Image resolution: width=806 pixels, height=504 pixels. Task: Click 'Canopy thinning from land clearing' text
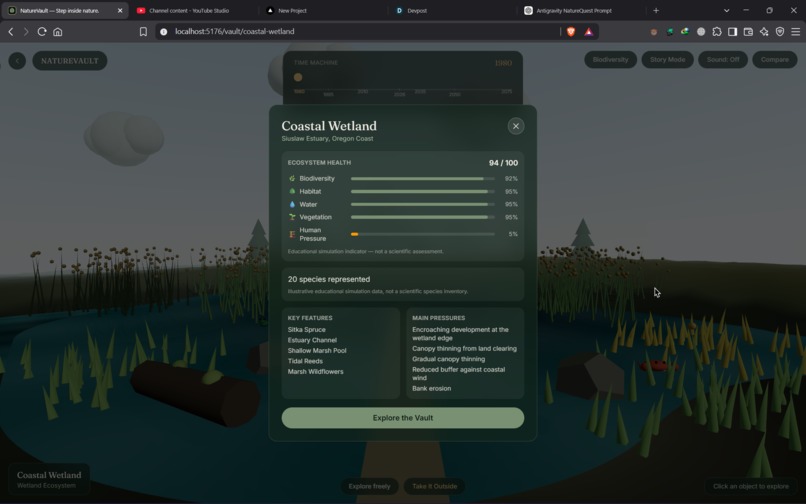pos(464,349)
